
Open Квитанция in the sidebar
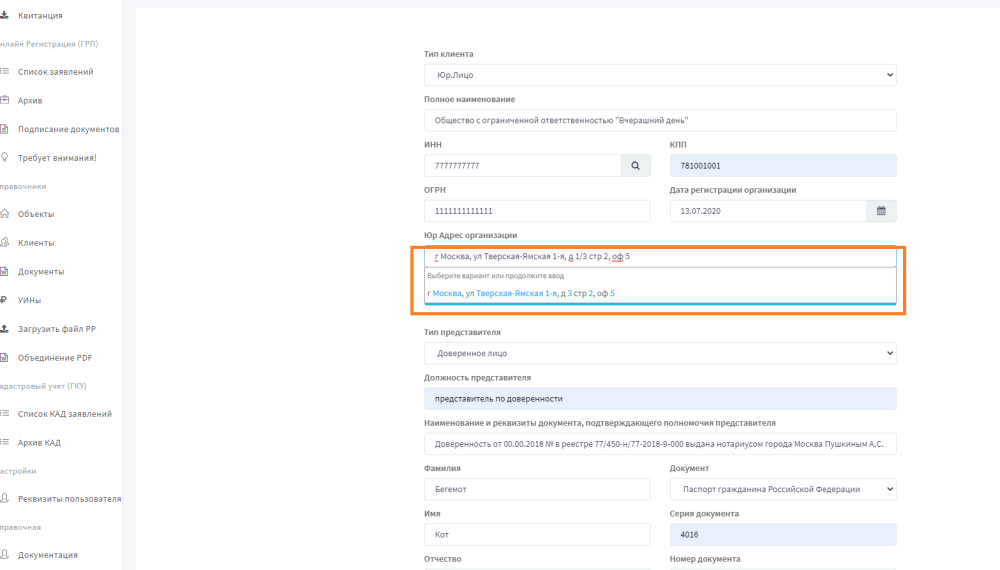pyautogui.click(x=40, y=15)
